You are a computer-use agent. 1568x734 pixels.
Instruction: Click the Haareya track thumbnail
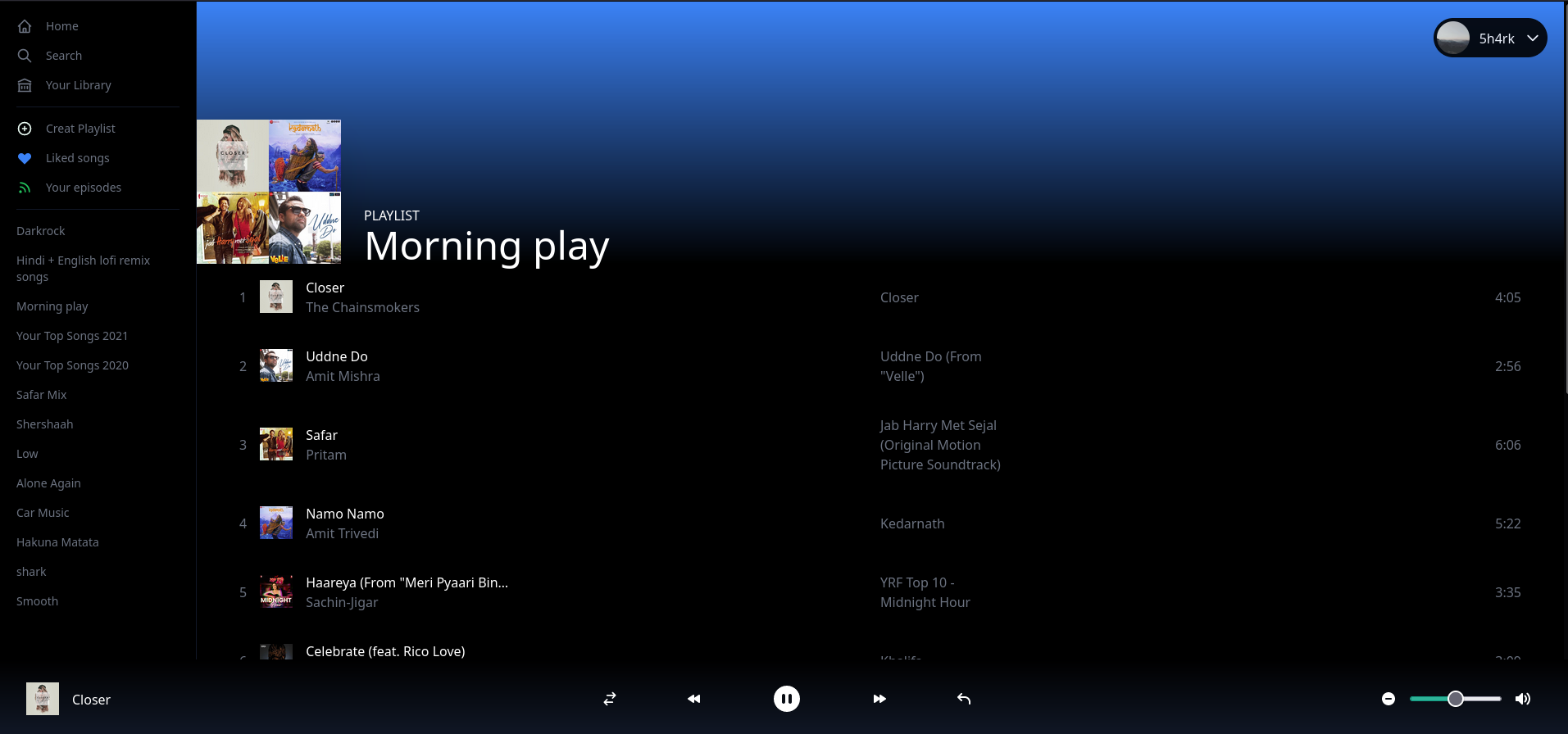click(x=276, y=591)
